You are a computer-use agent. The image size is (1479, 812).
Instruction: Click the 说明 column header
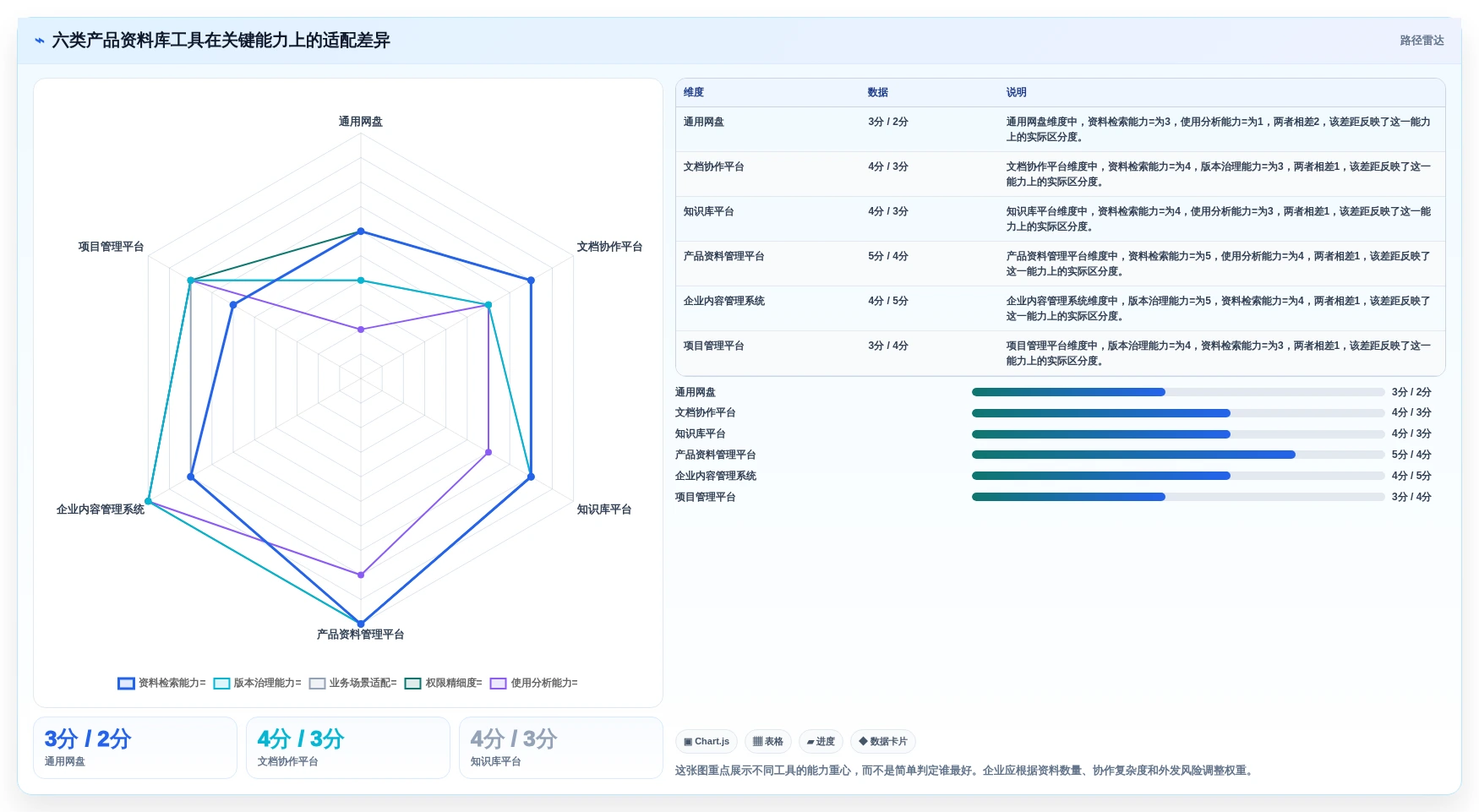[1016, 92]
